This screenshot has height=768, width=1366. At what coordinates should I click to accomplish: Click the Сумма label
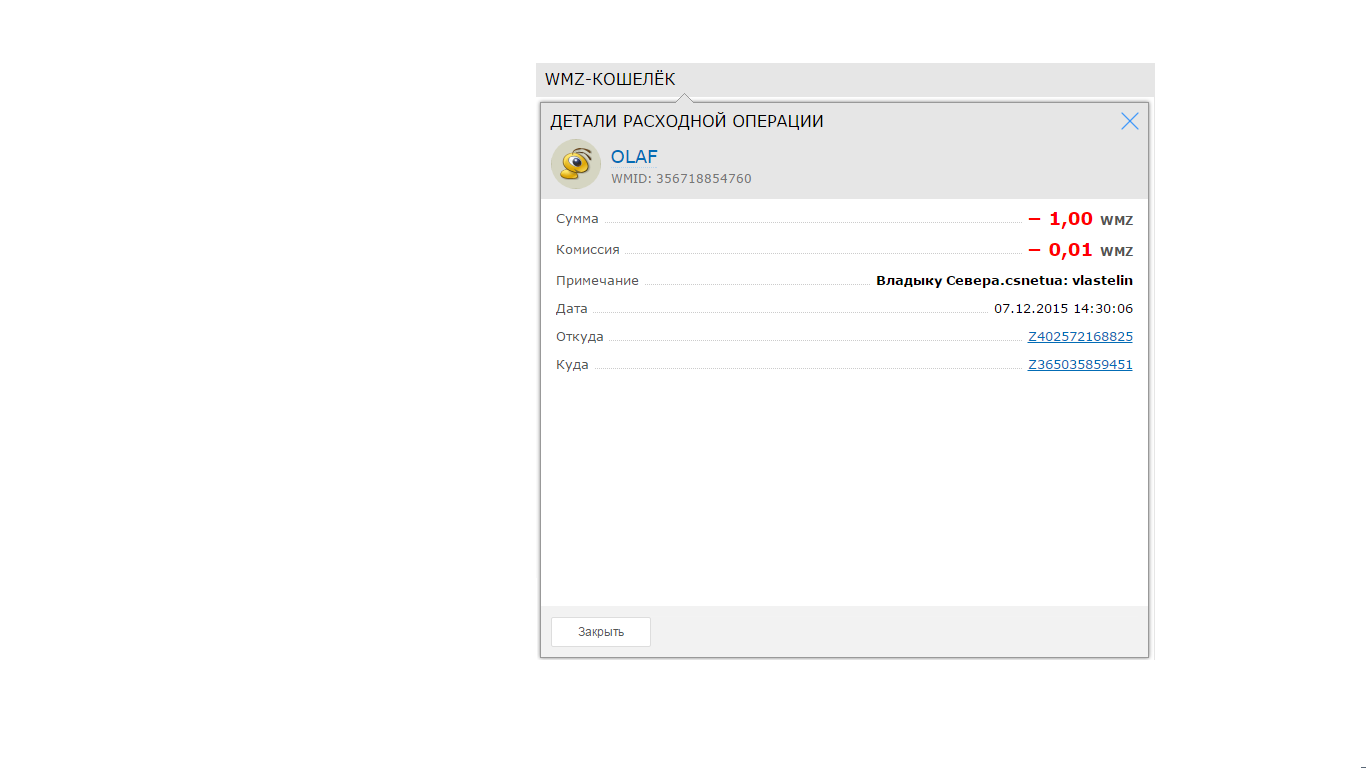point(577,219)
